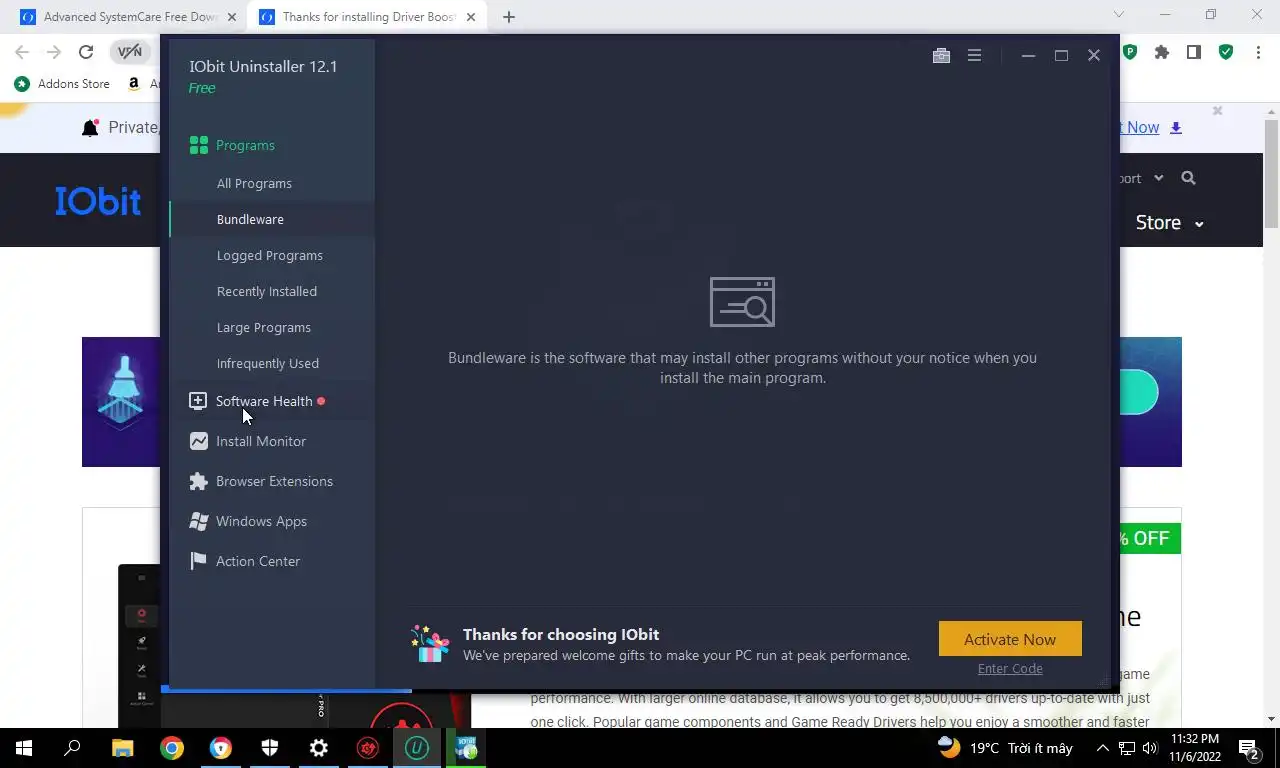
Task: Click the notification bell icon on webpage
Action: point(91,128)
